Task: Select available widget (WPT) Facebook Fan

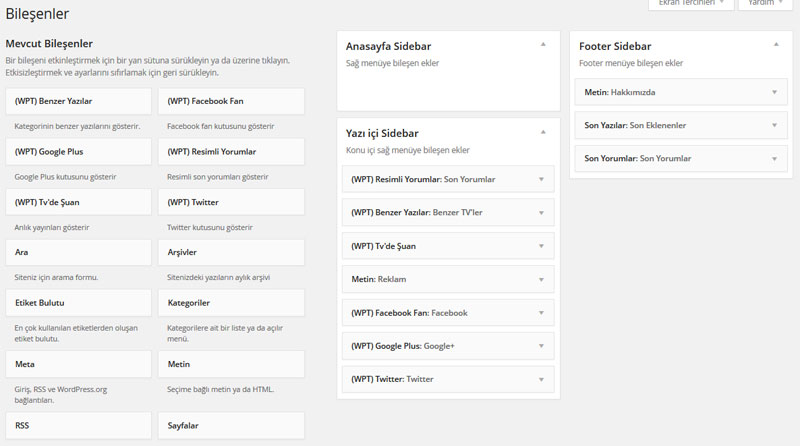Action: (231, 101)
